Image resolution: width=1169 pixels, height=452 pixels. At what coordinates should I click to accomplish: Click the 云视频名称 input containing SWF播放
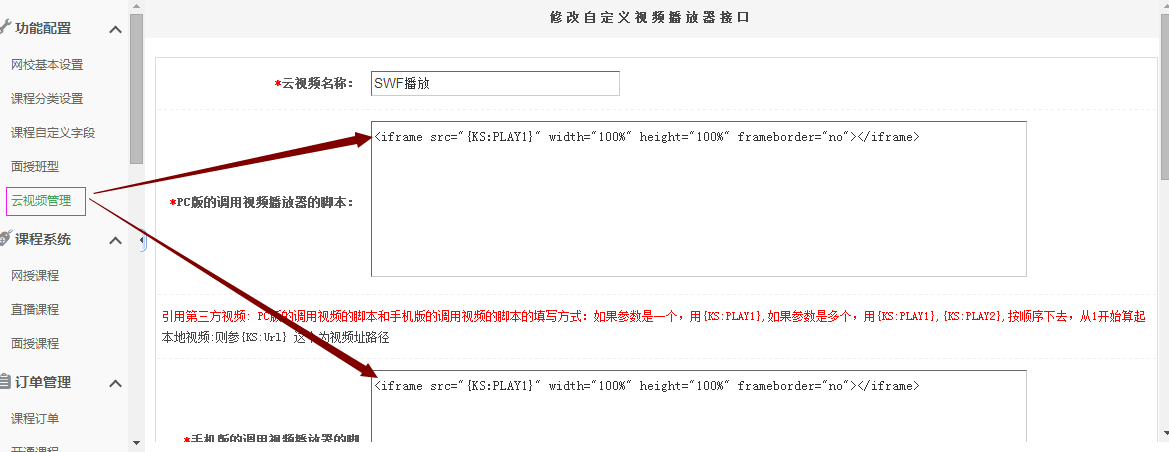494,83
